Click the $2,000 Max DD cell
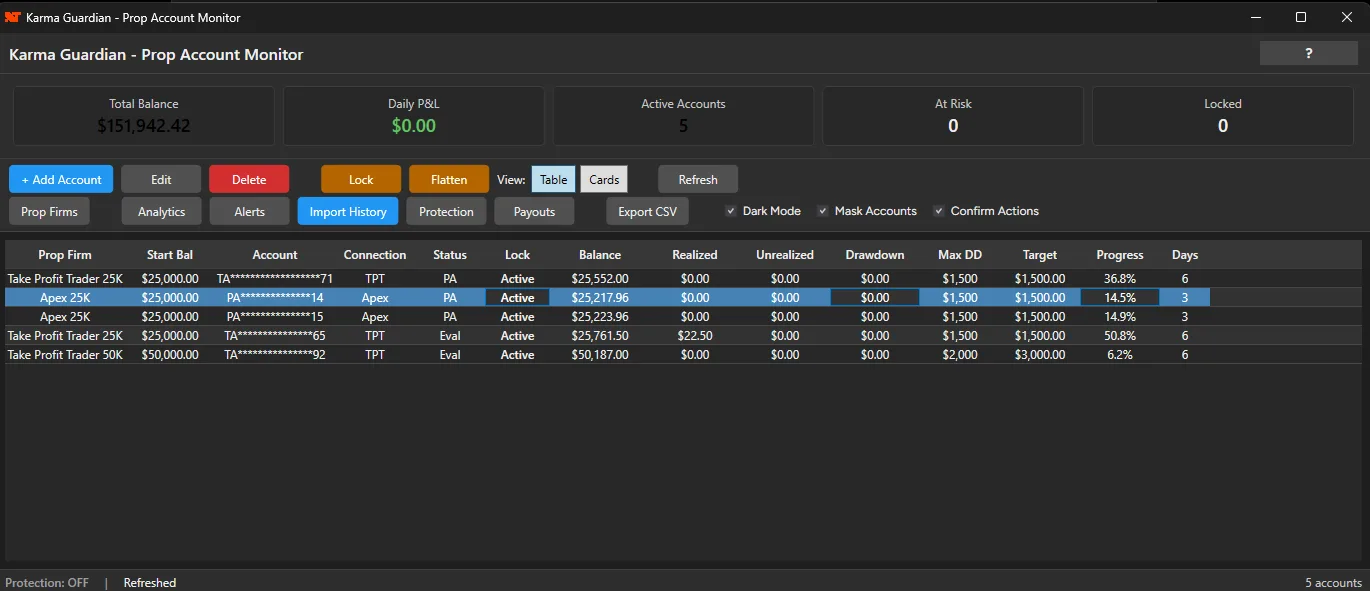 [x=960, y=355]
